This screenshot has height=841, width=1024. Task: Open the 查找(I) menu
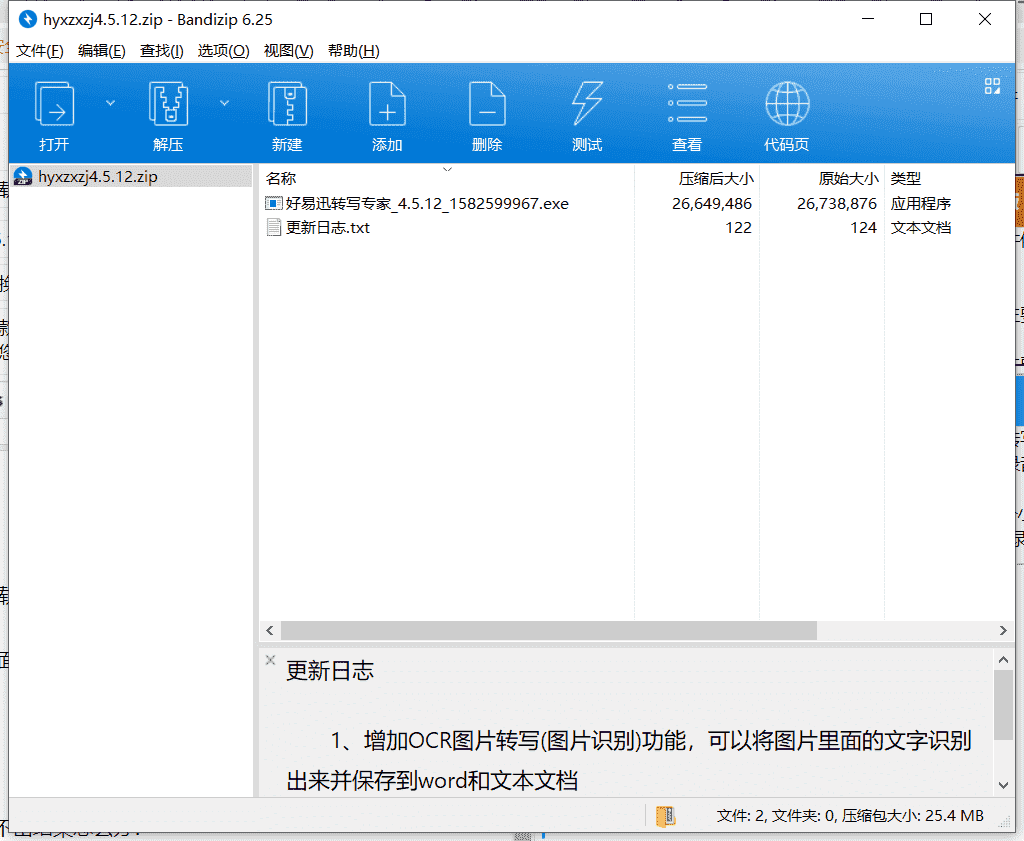click(x=162, y=51)
